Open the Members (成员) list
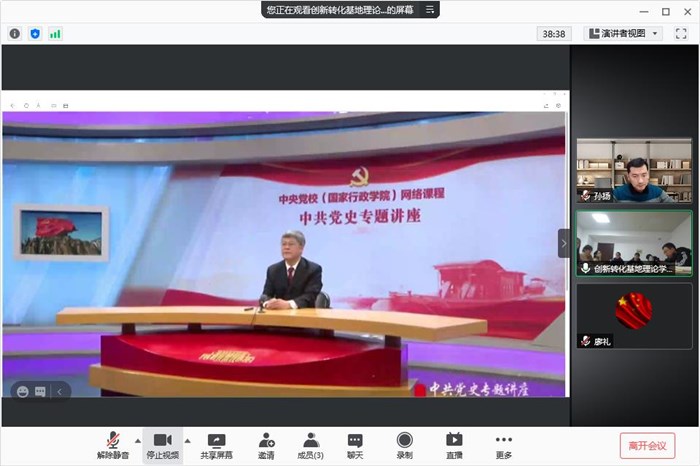Screen dimensions: 700x466 coord(311,445)
